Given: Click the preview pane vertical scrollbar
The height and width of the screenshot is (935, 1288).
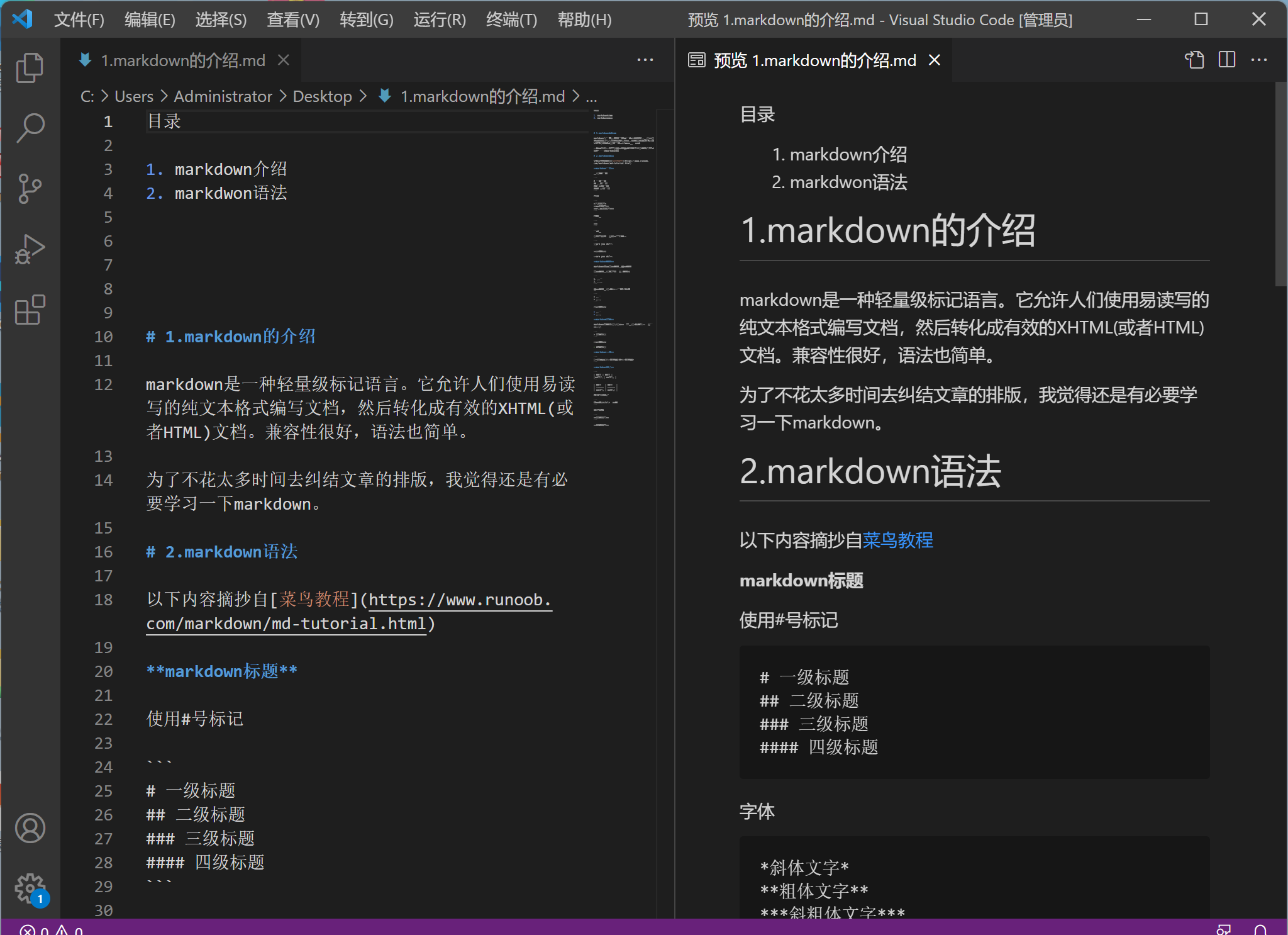Looking at the screenshot, I should point(1281,184).
